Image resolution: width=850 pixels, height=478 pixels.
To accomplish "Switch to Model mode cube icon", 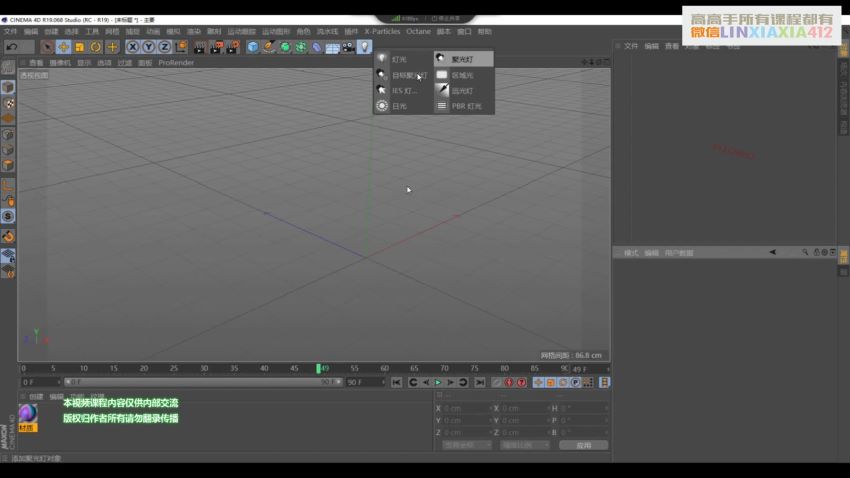I will tap(8, 87).
